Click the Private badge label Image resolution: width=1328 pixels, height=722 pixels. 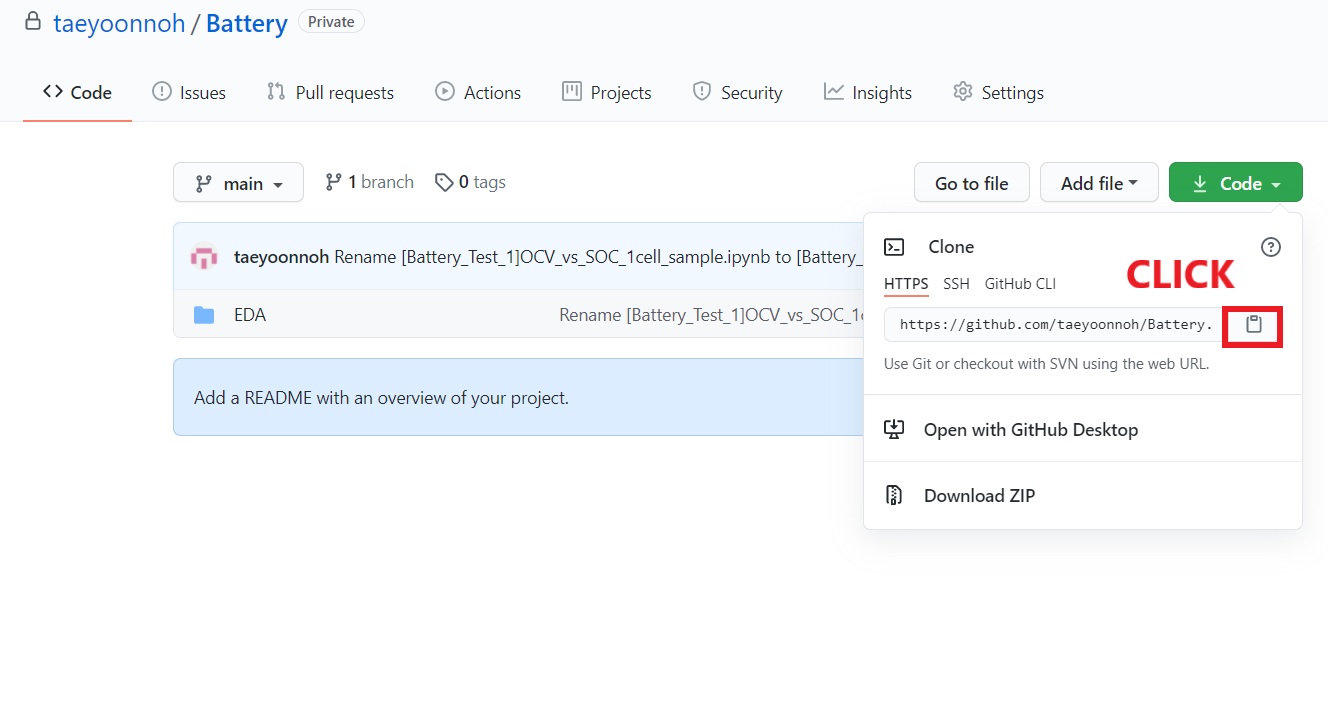pyautogui.click(x=331, y=21)
